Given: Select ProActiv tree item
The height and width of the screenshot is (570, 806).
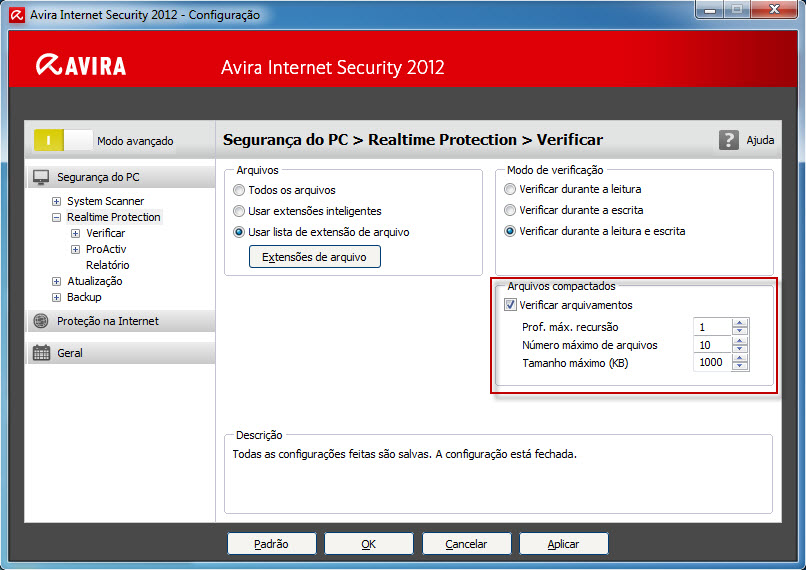Looking at the screenshot, I should pyautogui.click(x=106, y=249).
